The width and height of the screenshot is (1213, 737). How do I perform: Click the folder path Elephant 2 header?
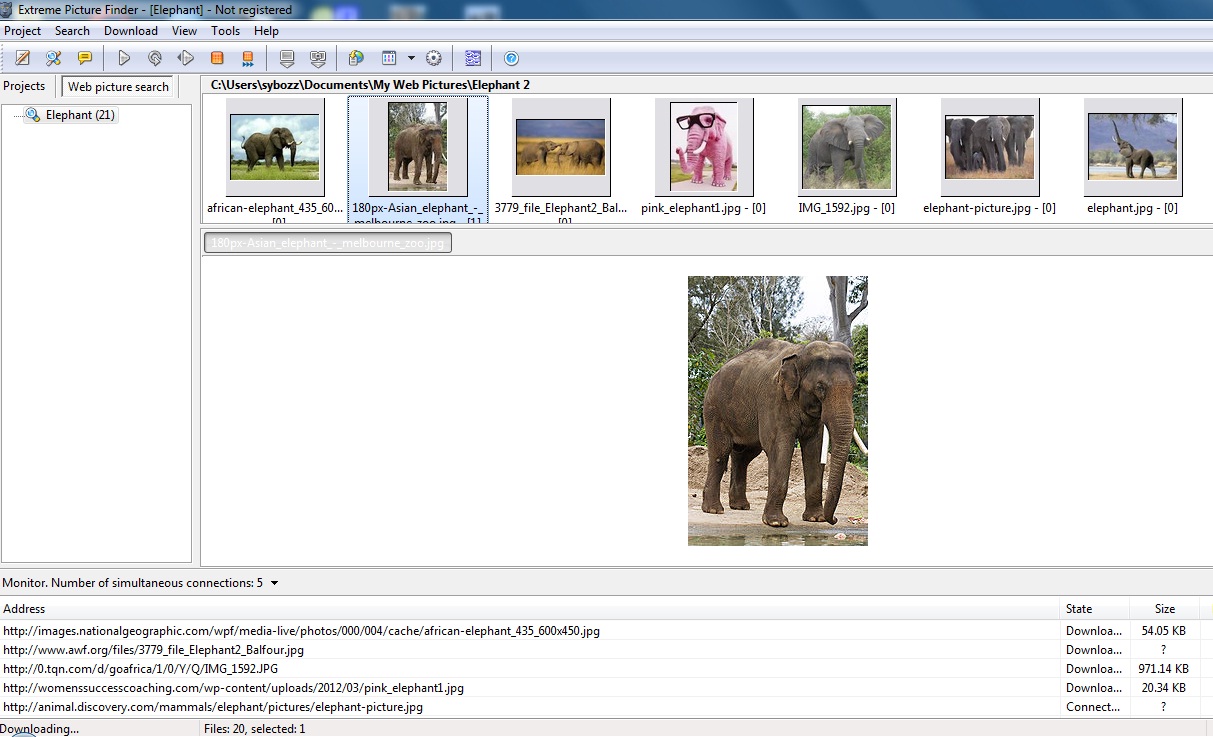pyautogui.click(x=370, y=85)
